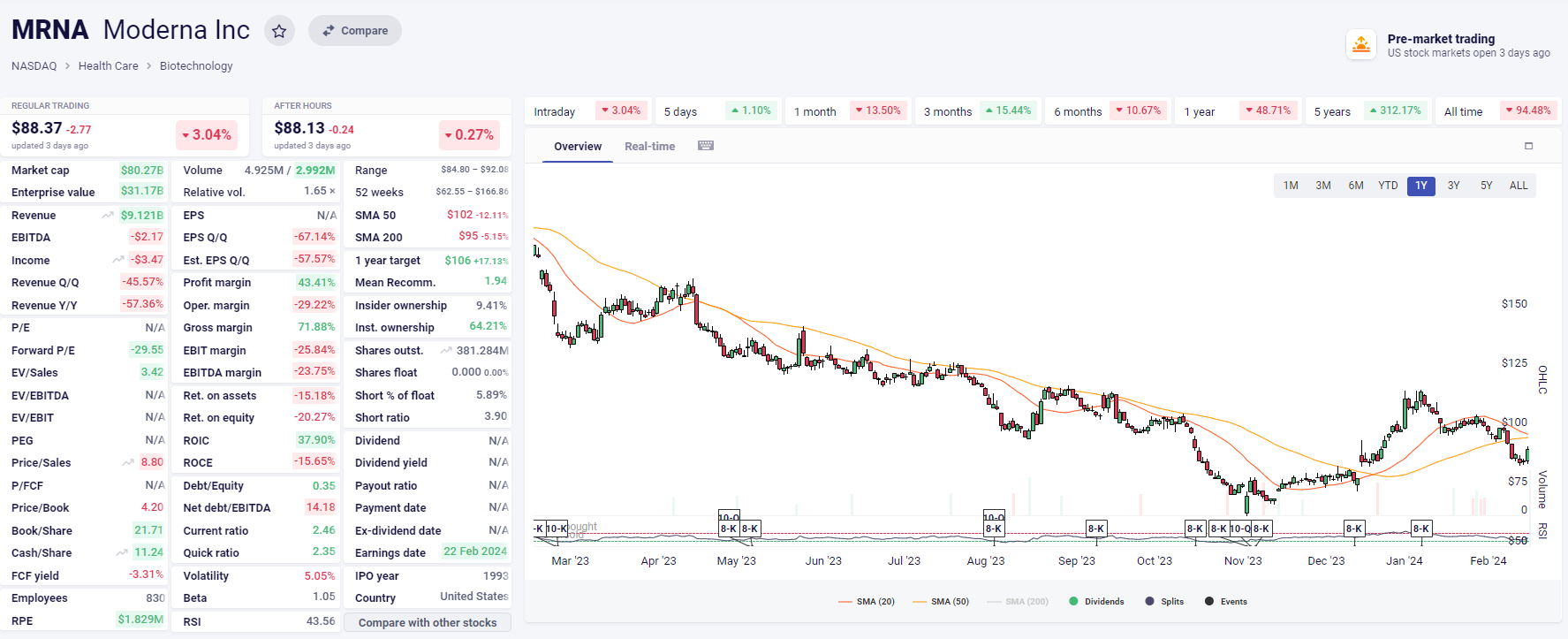This screenshot has height=639, width=1568.
Task: Click the 8-K event marker near Dec '23
Action: pos(1353,529)
